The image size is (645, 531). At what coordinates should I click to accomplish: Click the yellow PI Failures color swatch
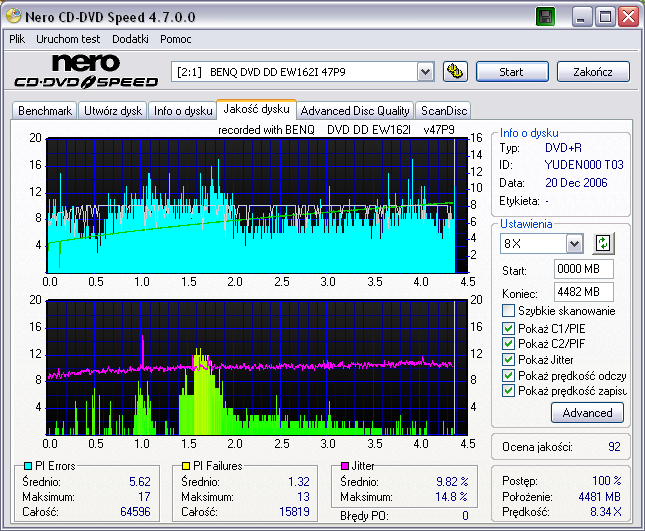[186, 466]
